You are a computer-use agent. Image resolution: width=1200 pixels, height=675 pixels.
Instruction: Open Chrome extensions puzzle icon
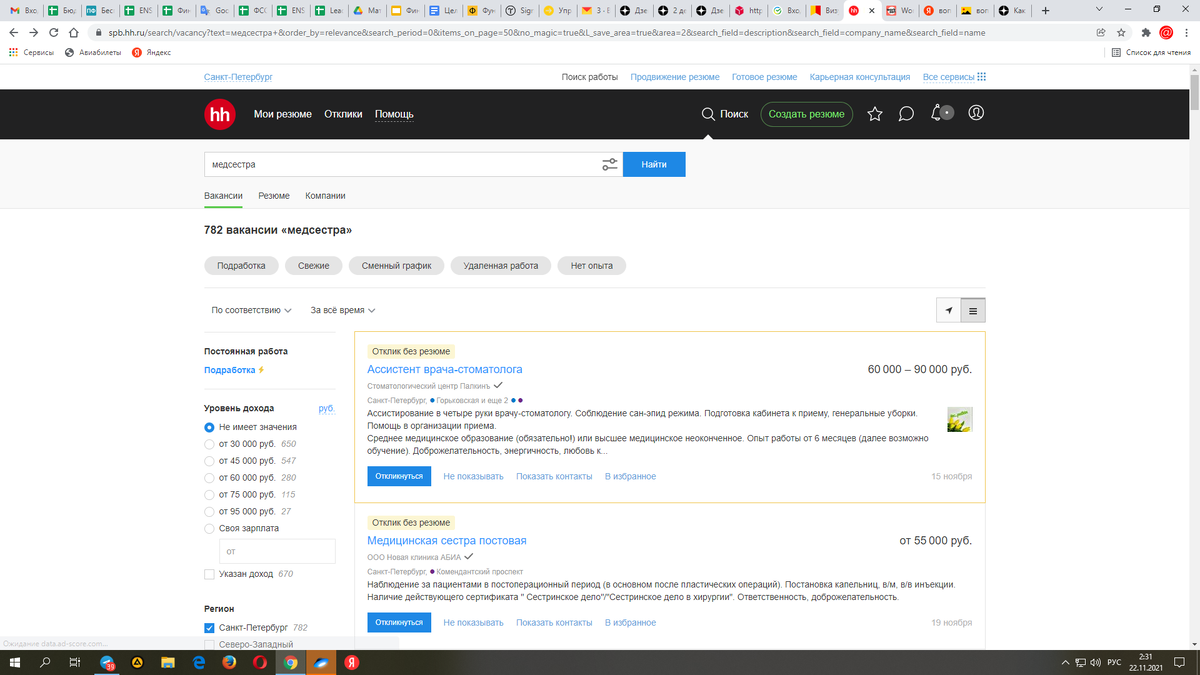(1146, 32)
